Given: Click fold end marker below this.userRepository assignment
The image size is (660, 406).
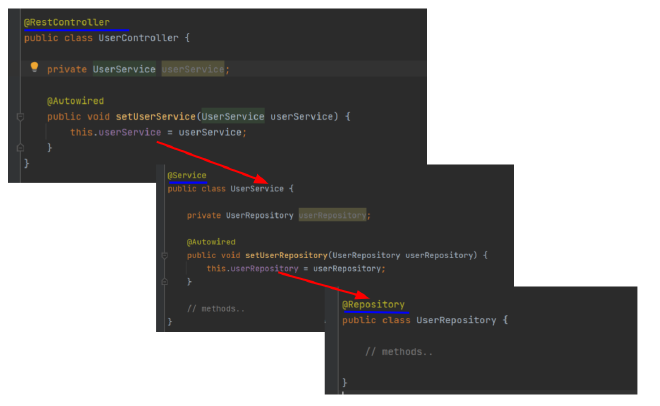Looking at the screenshot, I should tap(165, 281).
